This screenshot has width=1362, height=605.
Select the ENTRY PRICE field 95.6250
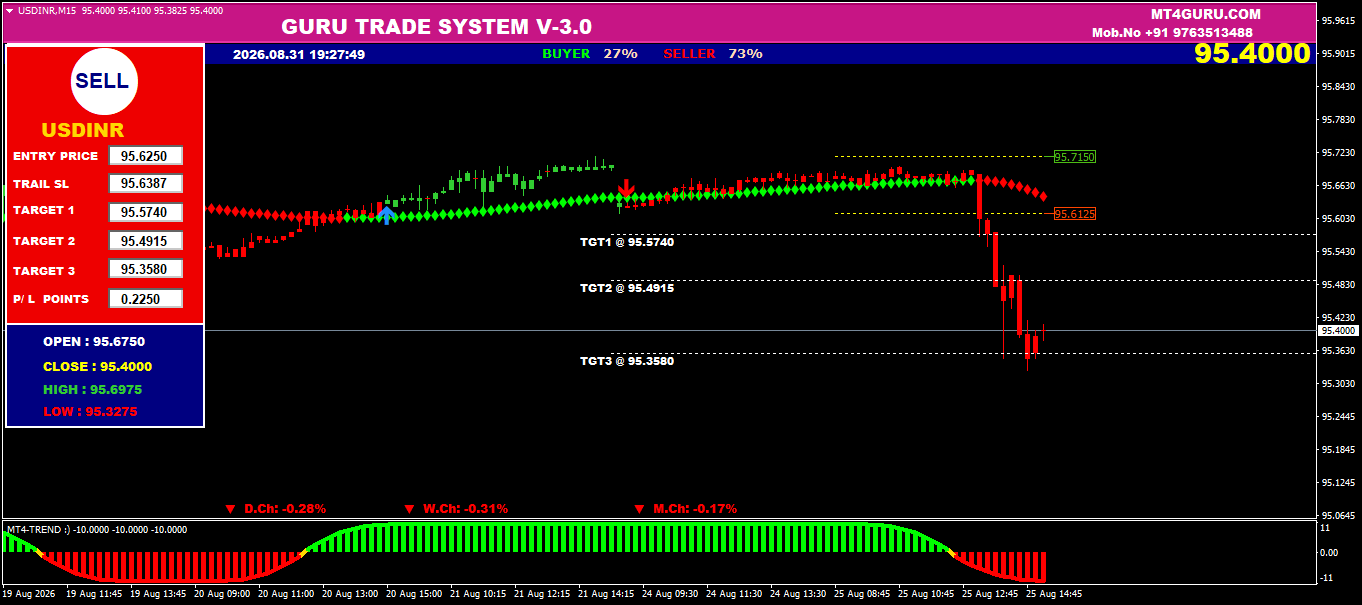pos(146,156)
